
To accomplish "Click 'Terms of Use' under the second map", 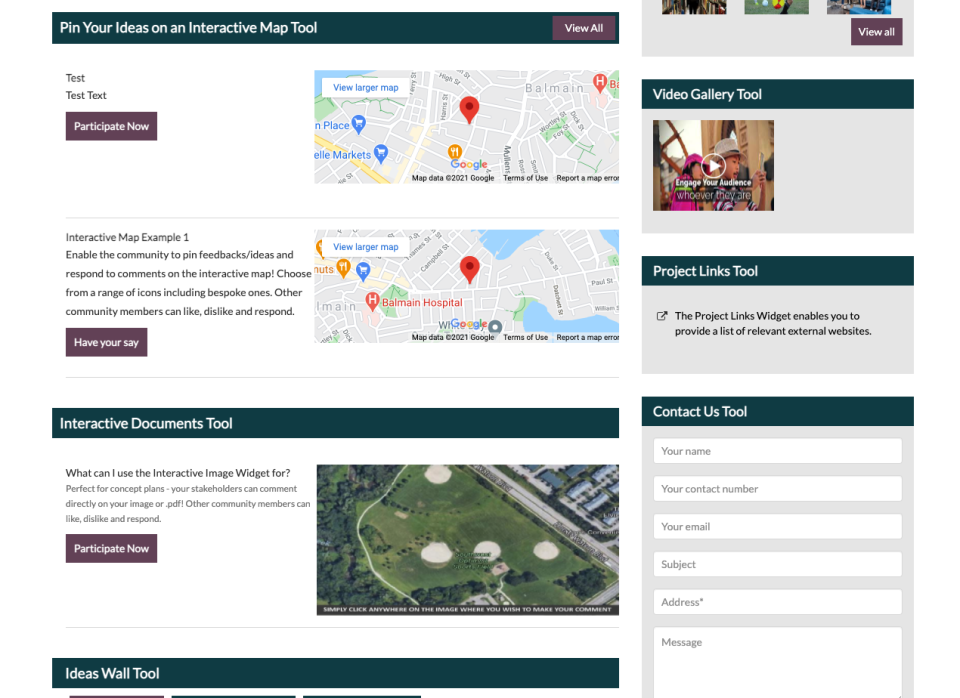I will click(x=526, y=337).
